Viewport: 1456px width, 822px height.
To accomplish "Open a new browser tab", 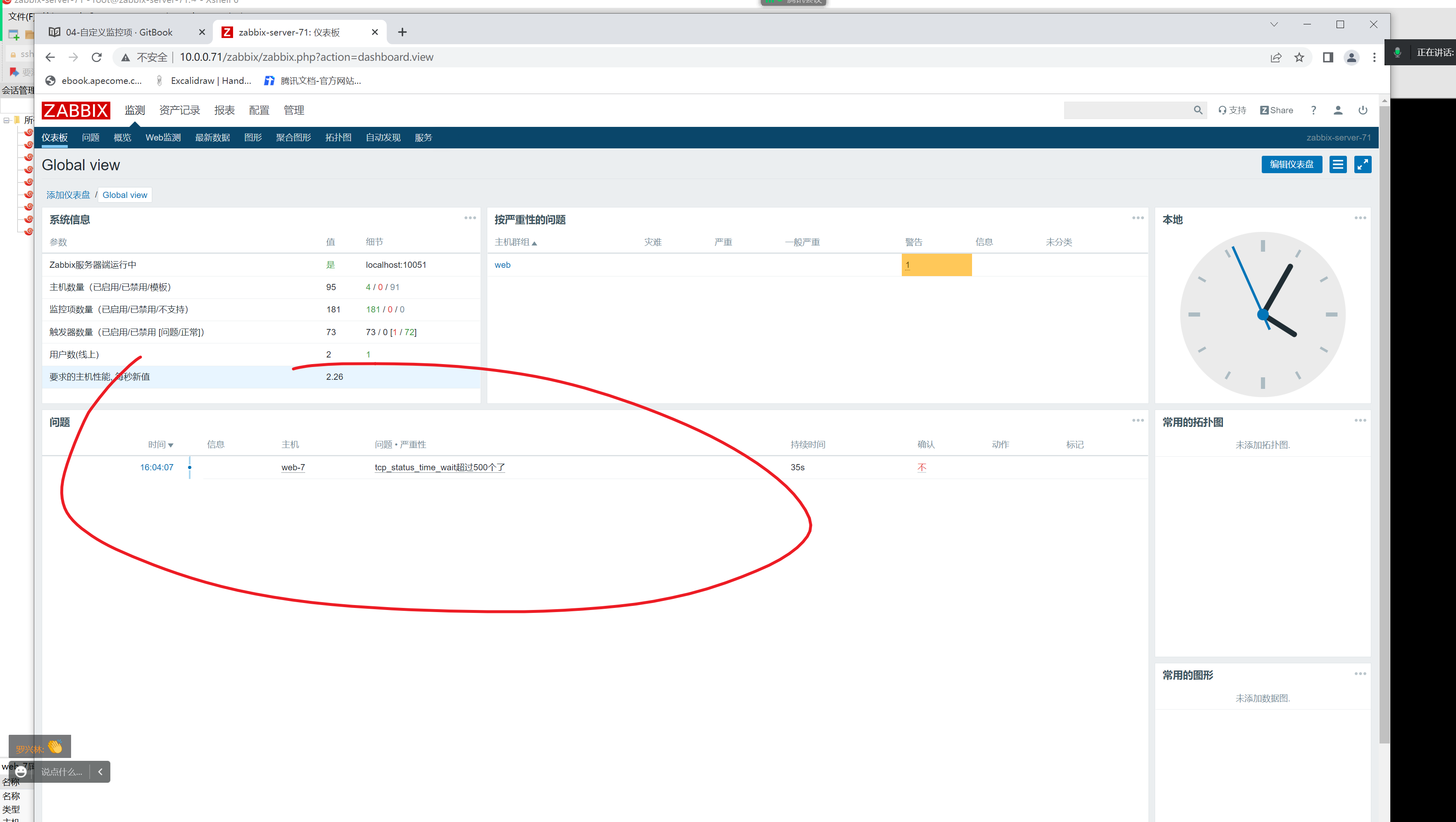I will click(x=402, y=32).
